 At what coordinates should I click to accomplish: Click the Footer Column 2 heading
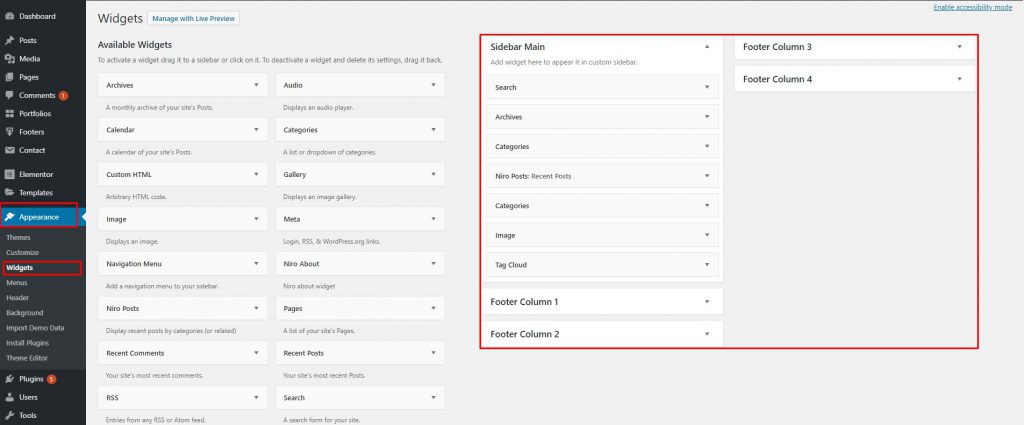pyautogui.click(x=524, y=334)
